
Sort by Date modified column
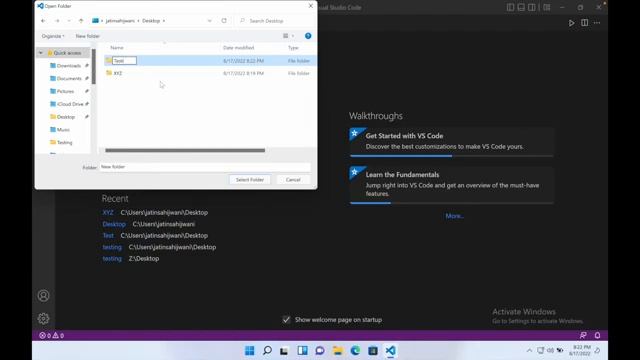(x=238, y=48)
